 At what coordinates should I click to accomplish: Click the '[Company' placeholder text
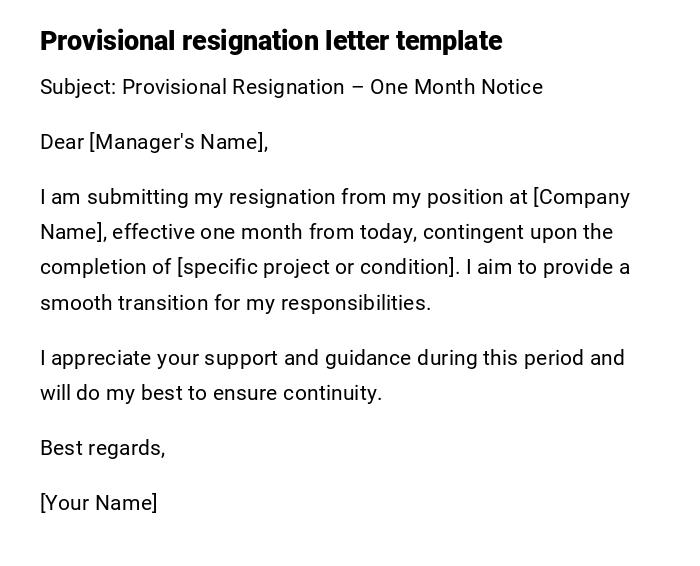582,197
